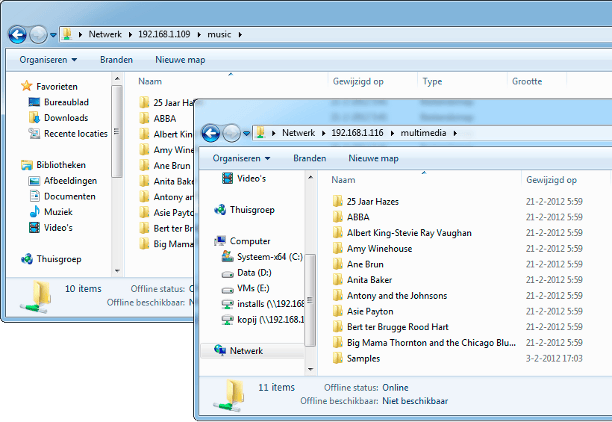Create Nieuwe map in multimedia window
The image size is (612, 422).
[373, 158]
